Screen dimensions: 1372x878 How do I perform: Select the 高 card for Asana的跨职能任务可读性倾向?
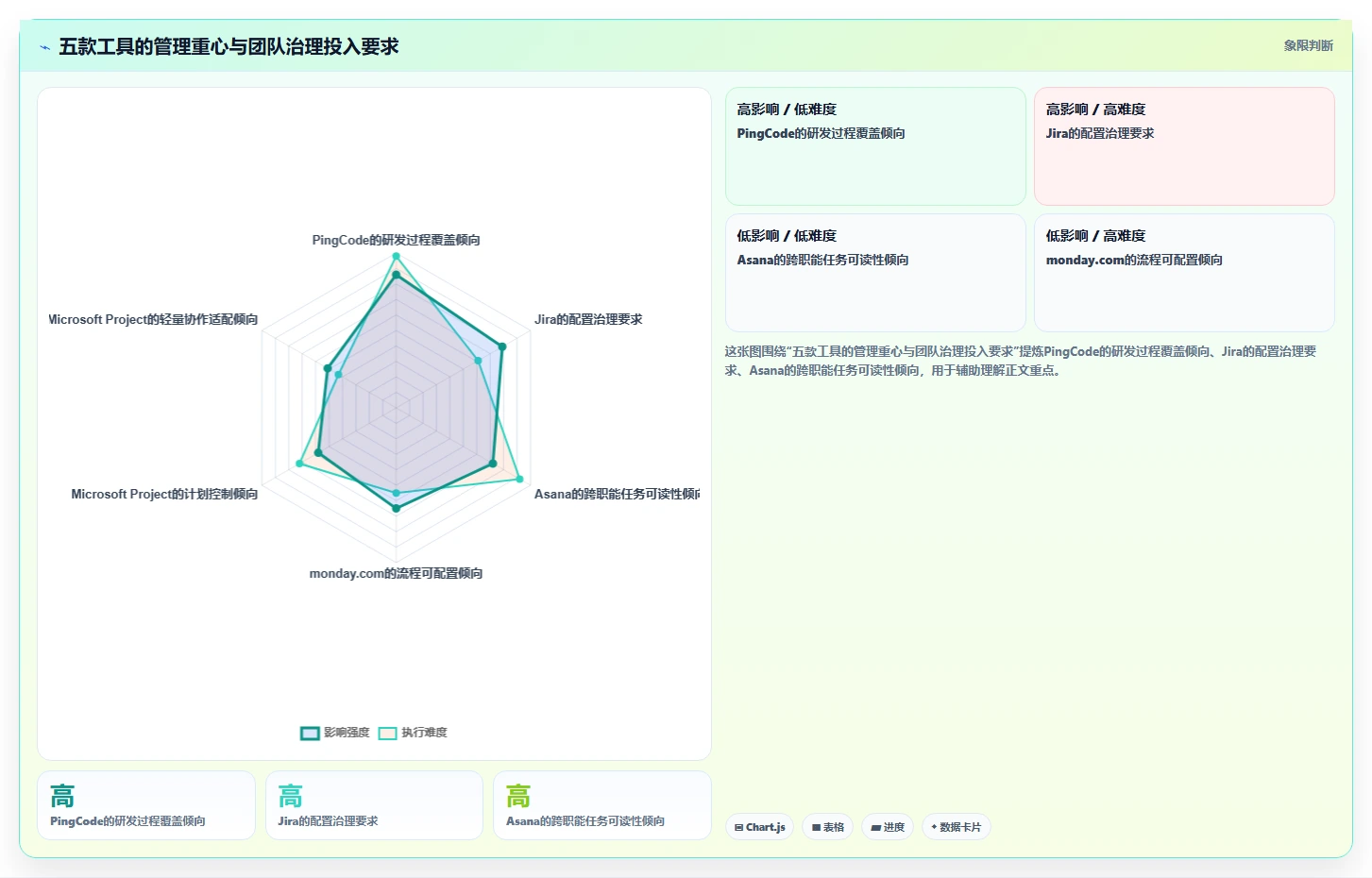602,805
